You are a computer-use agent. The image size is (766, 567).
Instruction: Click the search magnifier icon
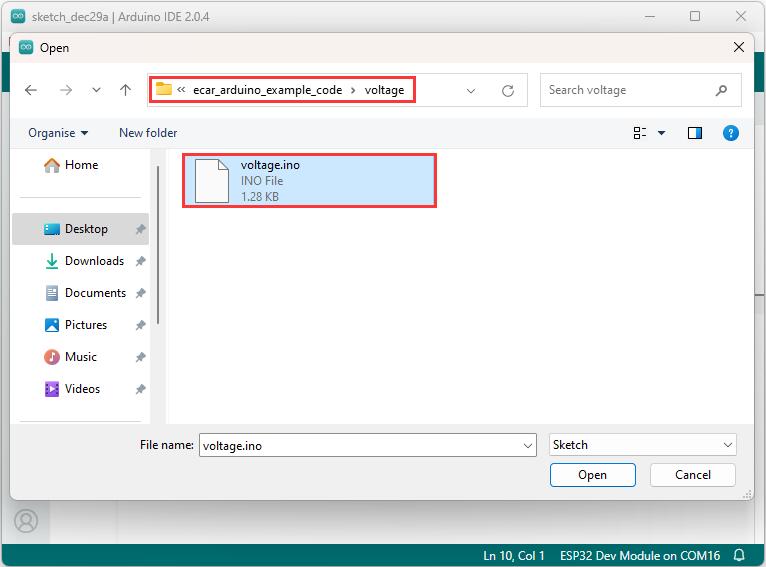coord(721,90)
